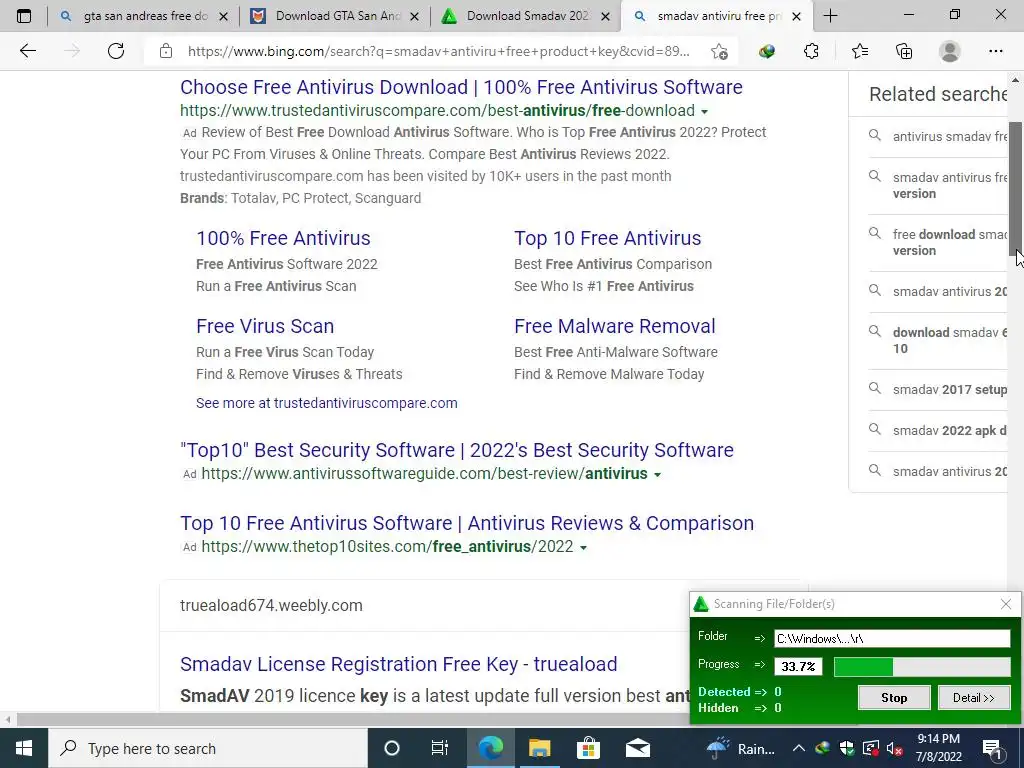Image resolution: width=1024 pixels, height=768 pixels.
Task: Close the gta san andreas tab
Action: pos(223,16)
